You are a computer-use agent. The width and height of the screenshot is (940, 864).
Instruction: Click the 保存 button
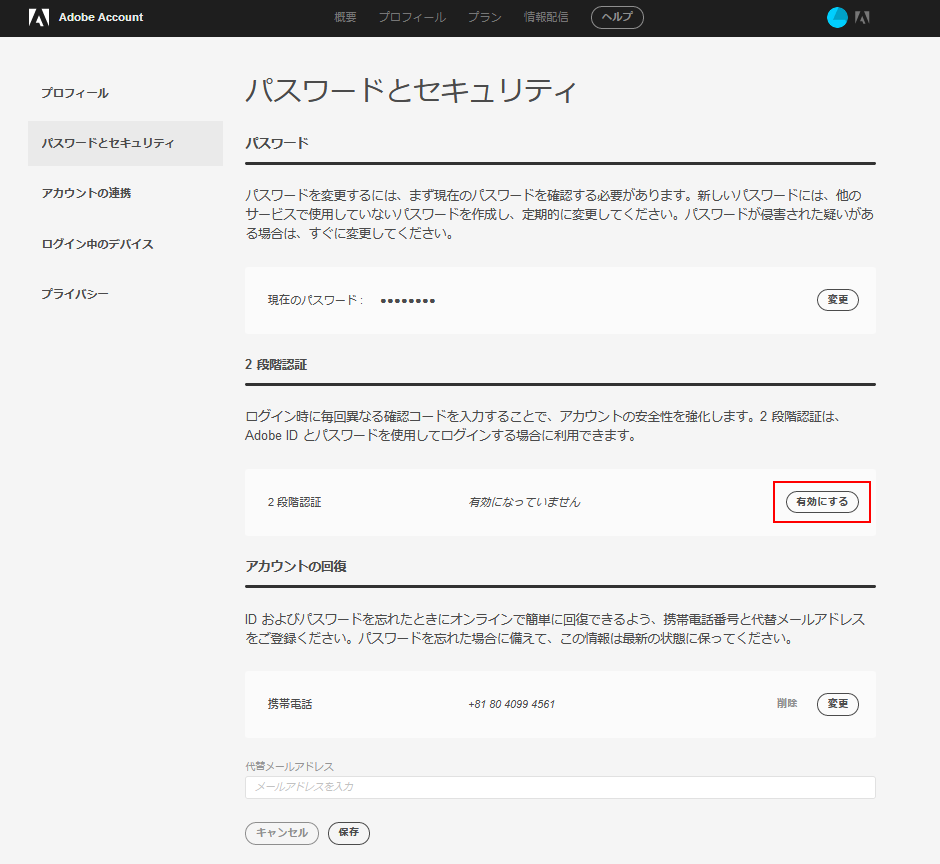(349, 833)
